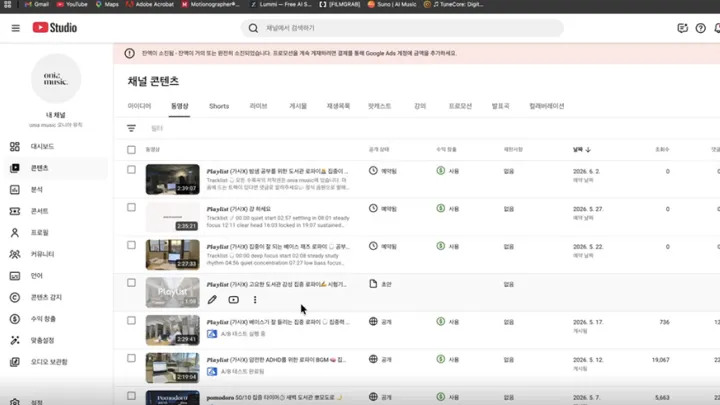Check the Pomodoro video dated 2026. 5. 7.
Screen dimensions: 720x405
[131, 396]
